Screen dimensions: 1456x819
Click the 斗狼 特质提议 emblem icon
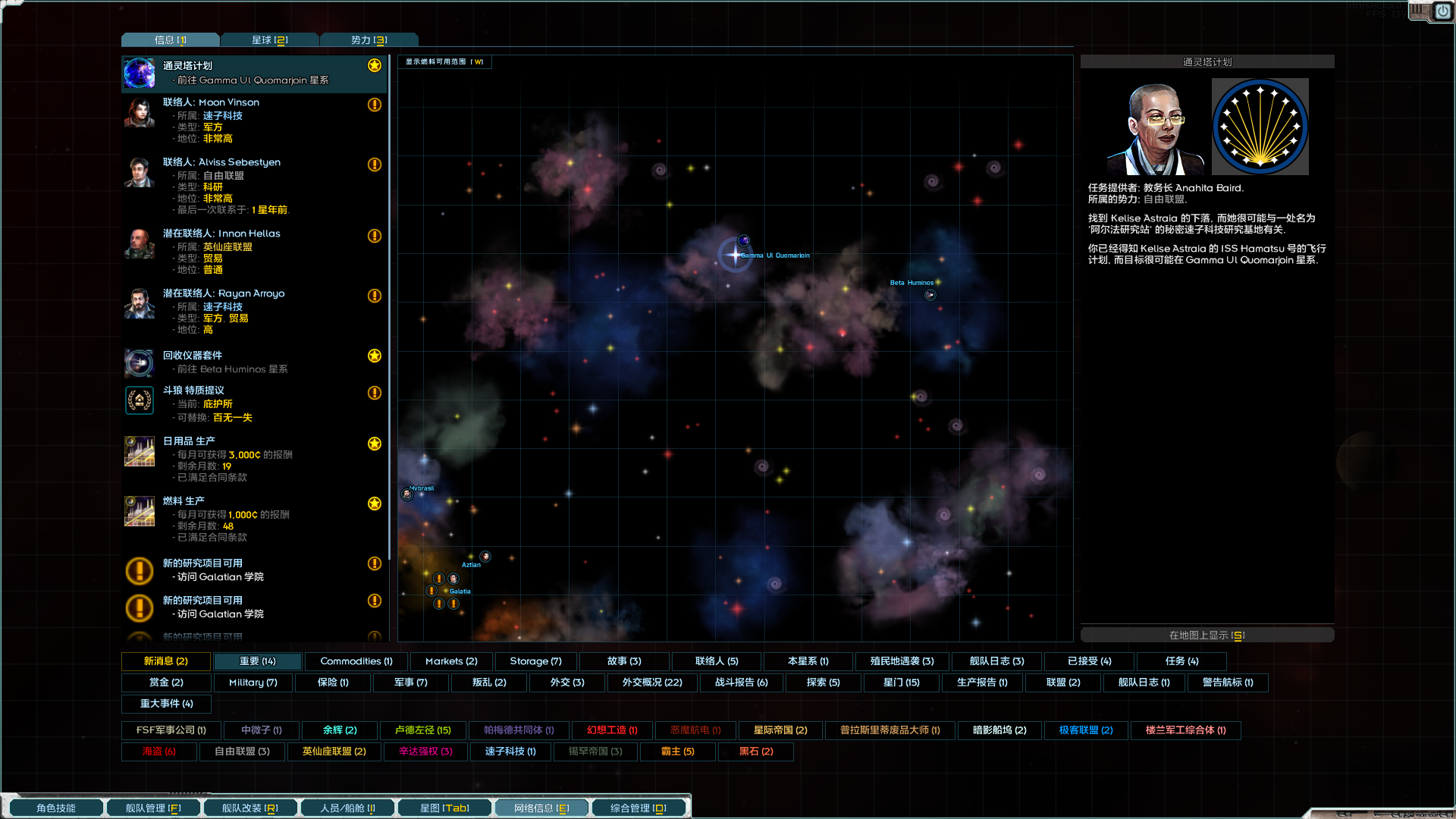click(140, 400)
